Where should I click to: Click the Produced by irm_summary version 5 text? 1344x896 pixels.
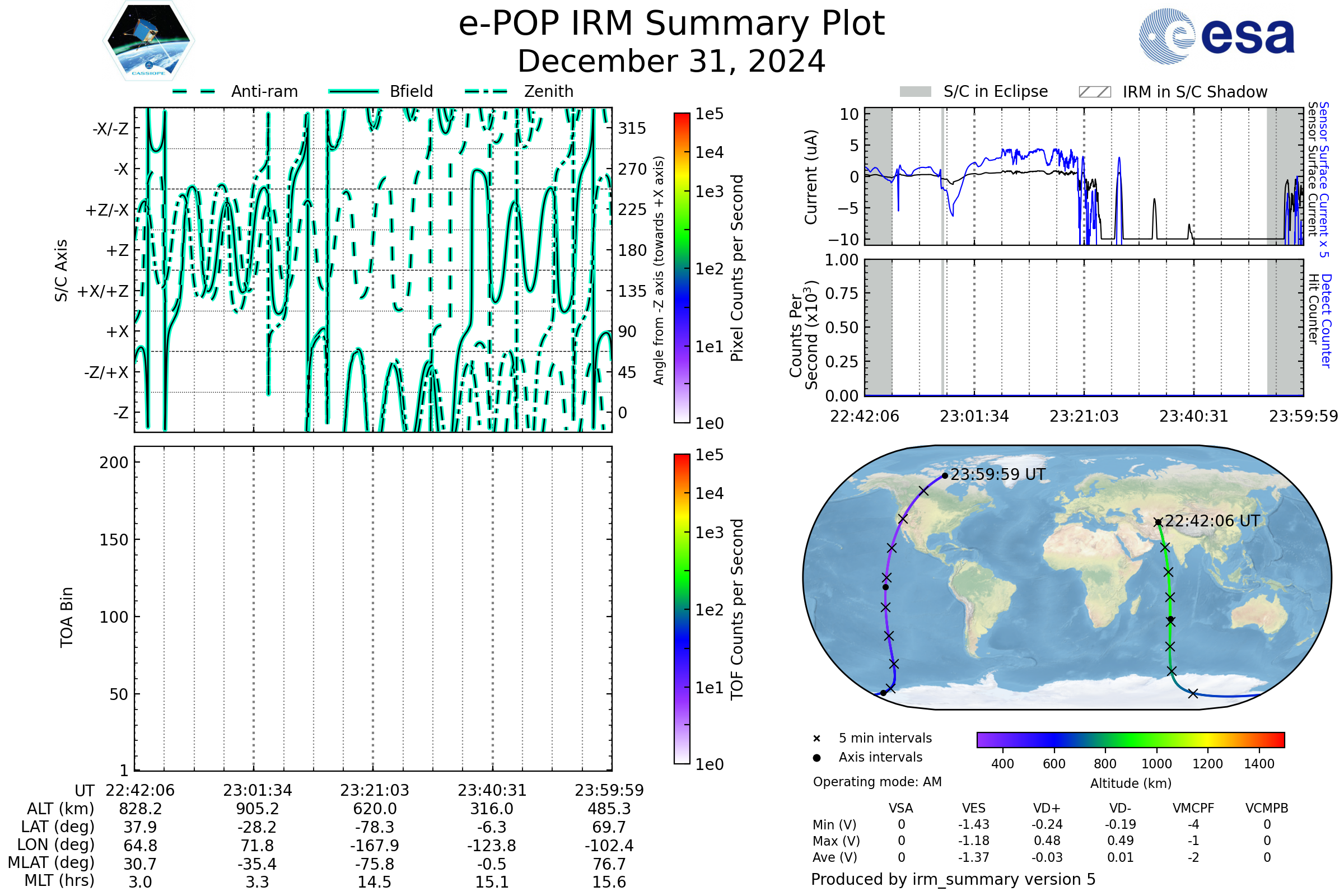953,879
